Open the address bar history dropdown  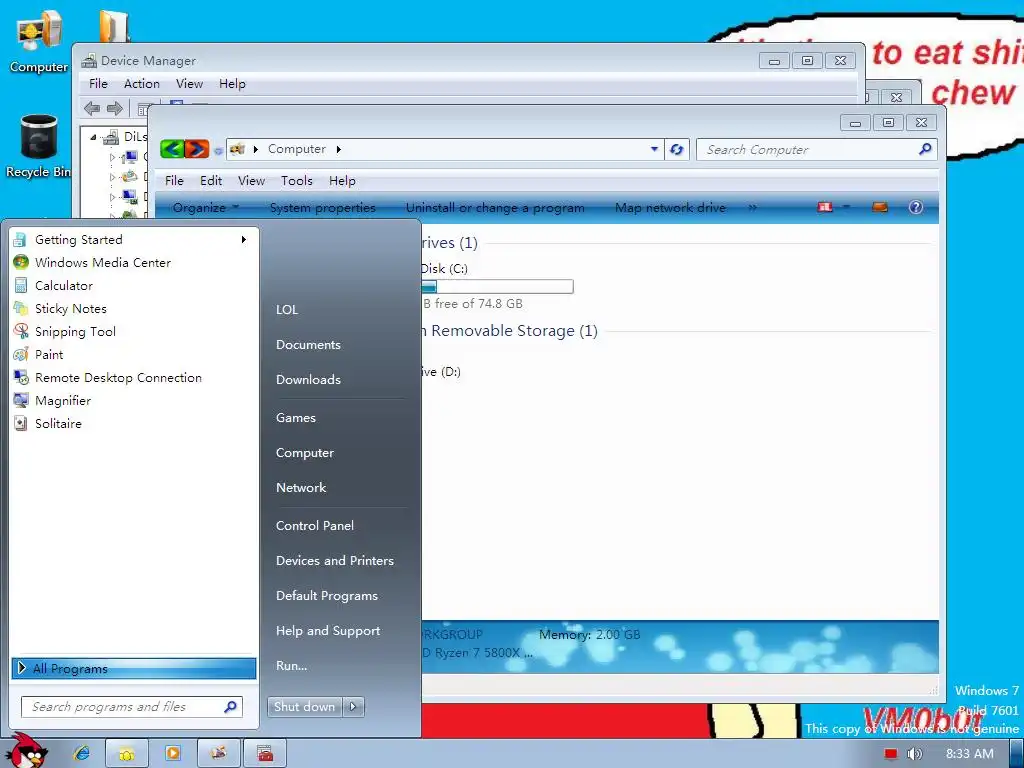[x=654, y=150]
